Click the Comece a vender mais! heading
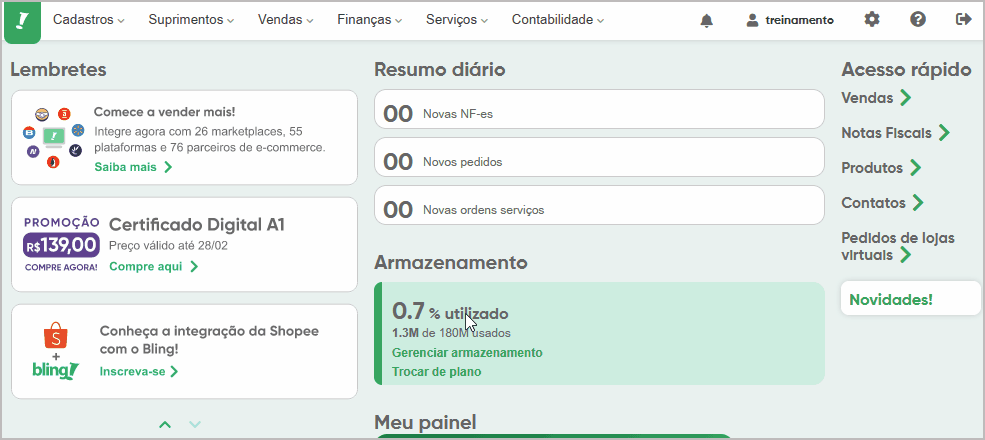985x440 pixels. pos(165,112)
